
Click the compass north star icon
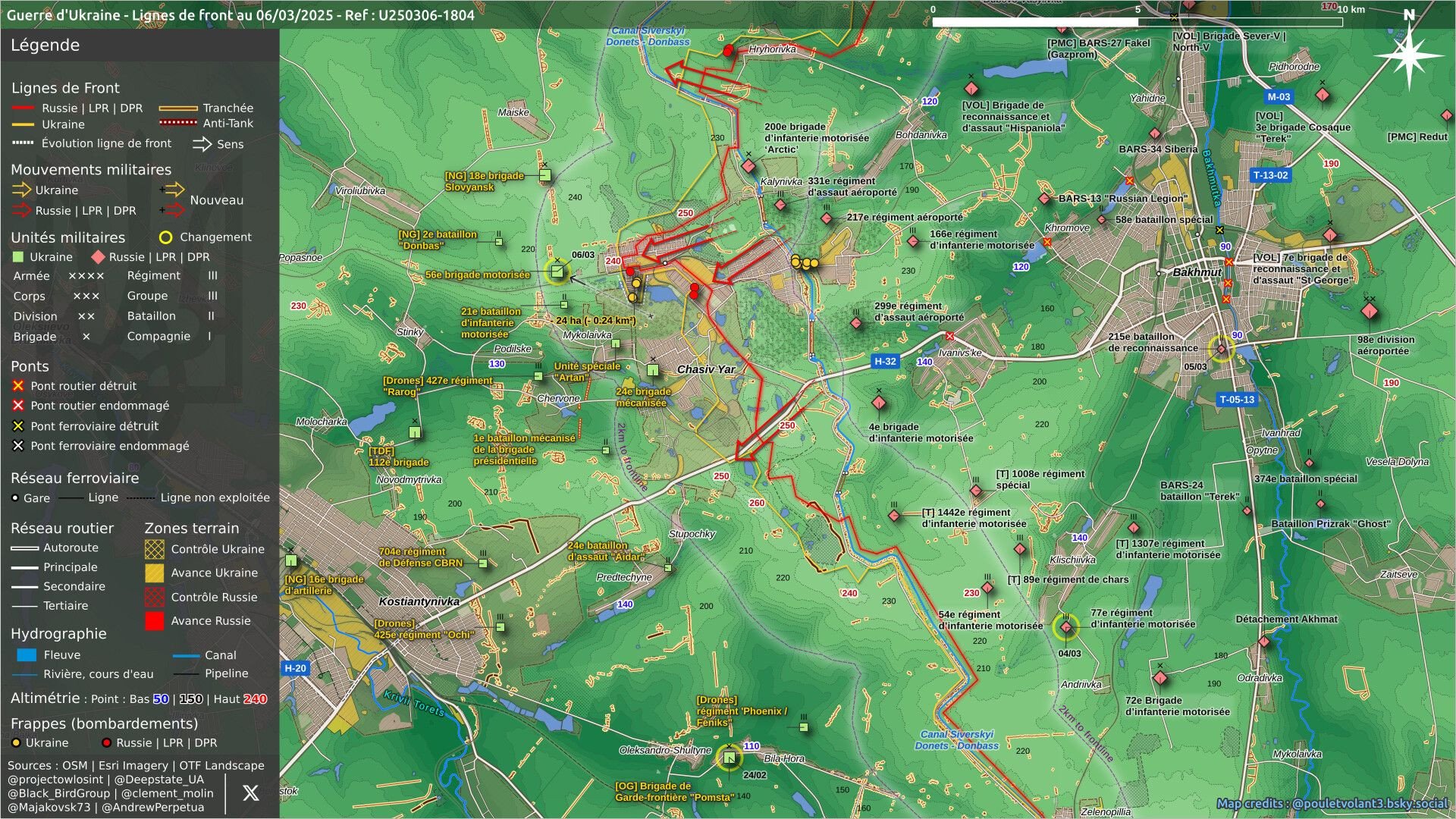coord(1409,55)
